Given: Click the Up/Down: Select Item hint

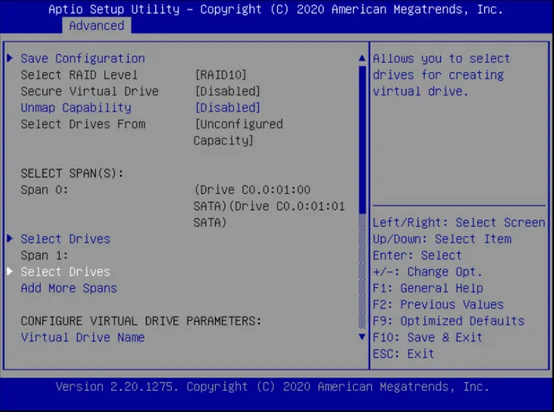Looking at the screenshot, I should tap(442, 239).
